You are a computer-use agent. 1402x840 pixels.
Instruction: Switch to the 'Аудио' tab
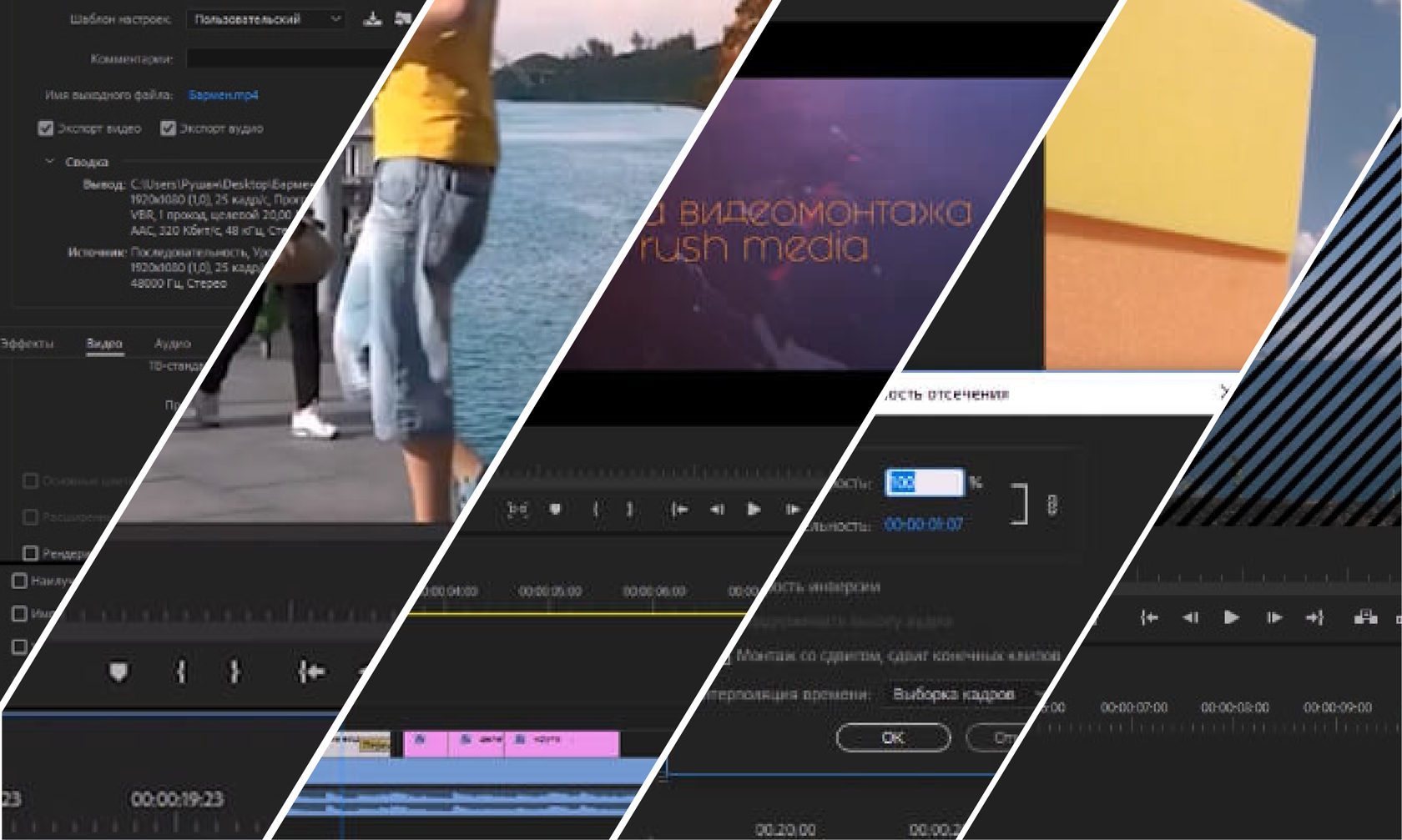(x=173, y=343)
